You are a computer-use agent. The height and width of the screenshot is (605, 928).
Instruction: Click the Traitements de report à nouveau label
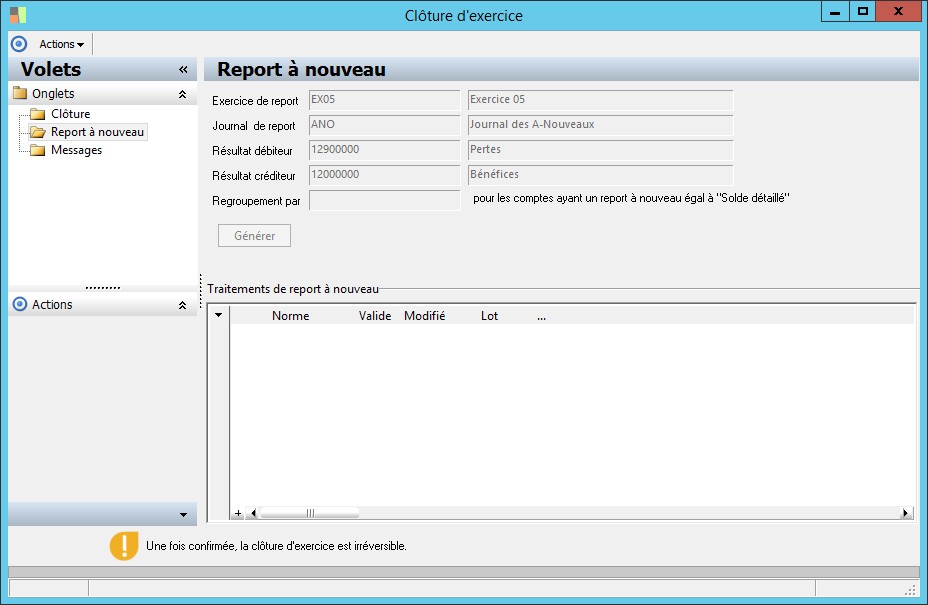pos(293,289)
